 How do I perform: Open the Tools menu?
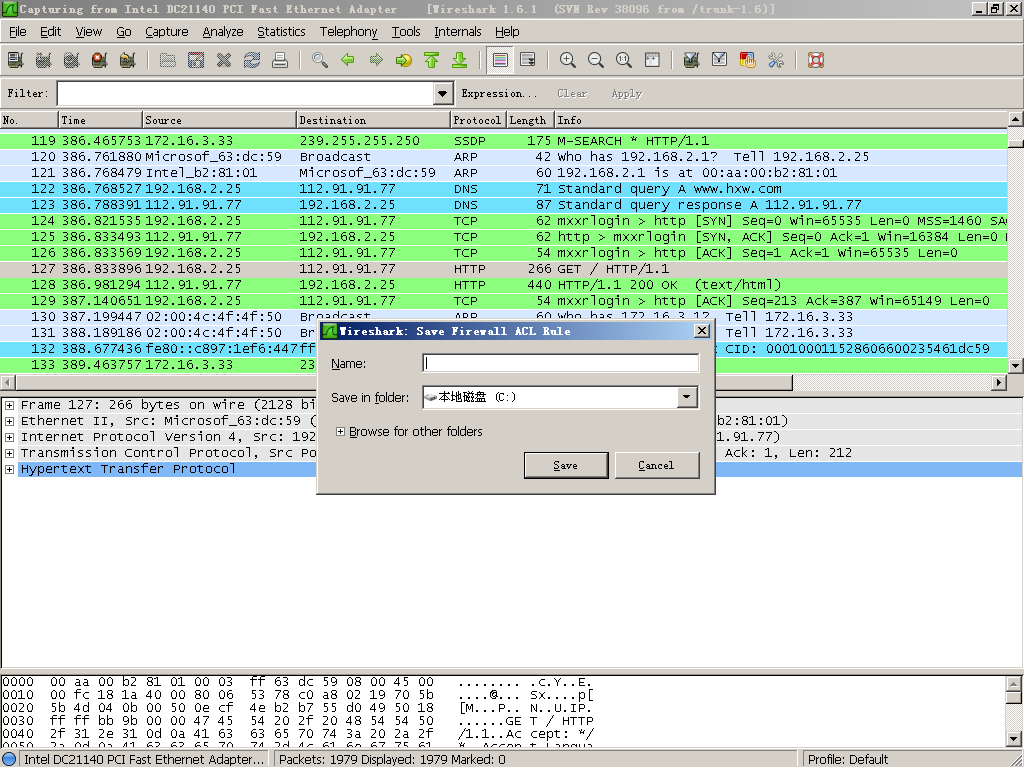pos(406,31)
